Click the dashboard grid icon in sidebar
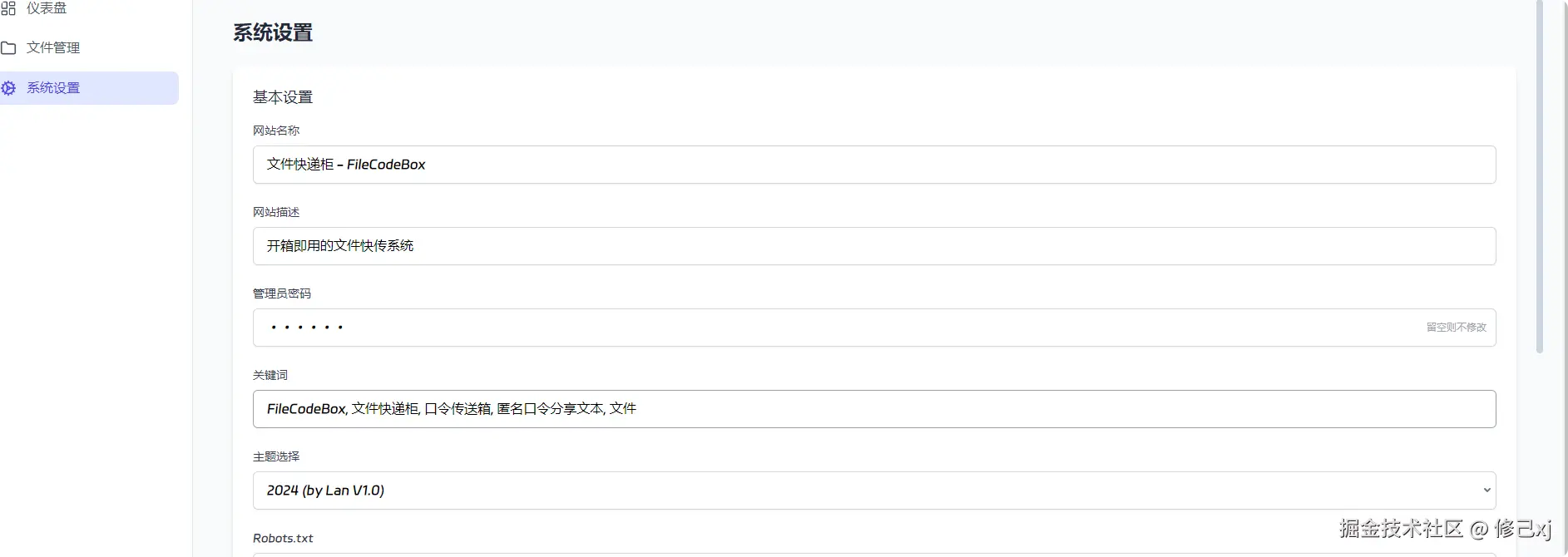Image resolution: width=1568 pixels, height=557 pixels. [8, 8]
